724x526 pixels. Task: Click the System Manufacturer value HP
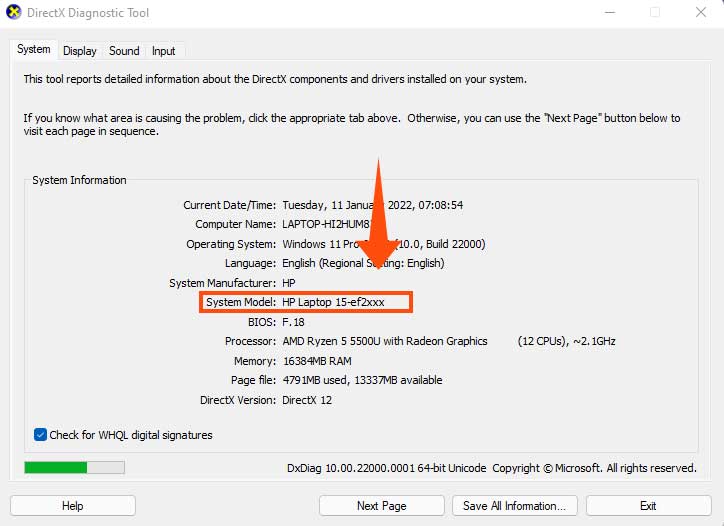click(289, 283)
